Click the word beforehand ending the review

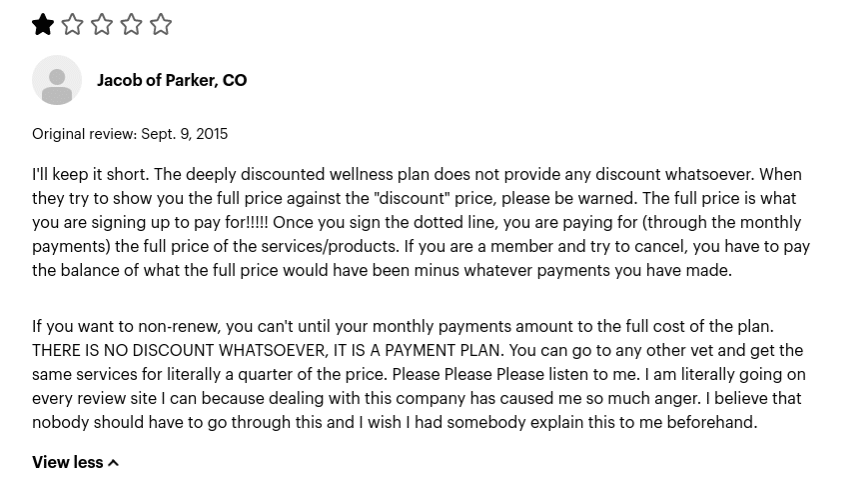[712, 422]
